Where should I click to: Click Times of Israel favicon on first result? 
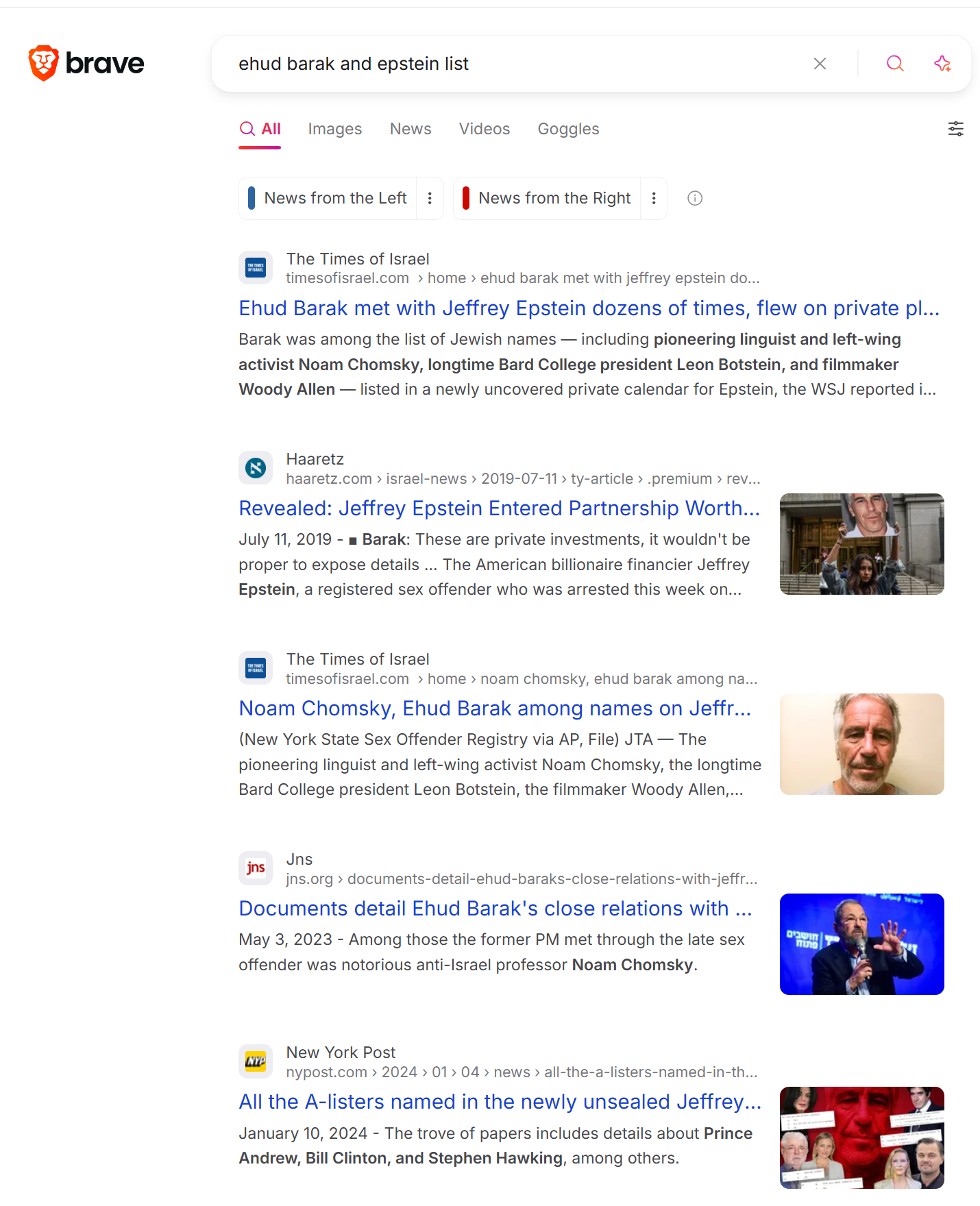256,267
